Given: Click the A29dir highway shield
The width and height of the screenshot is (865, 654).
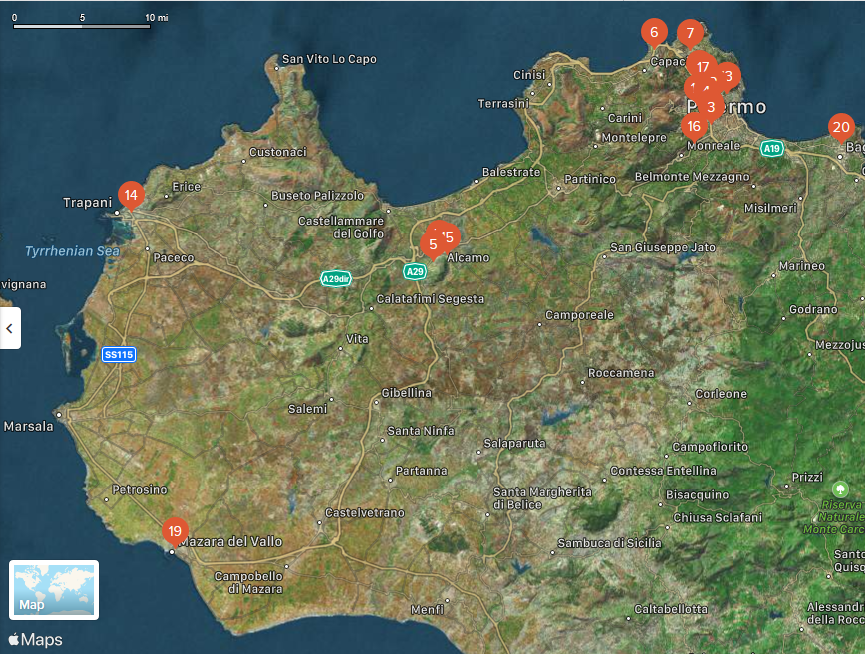Looking at the screenshot, I should (335, 278).
